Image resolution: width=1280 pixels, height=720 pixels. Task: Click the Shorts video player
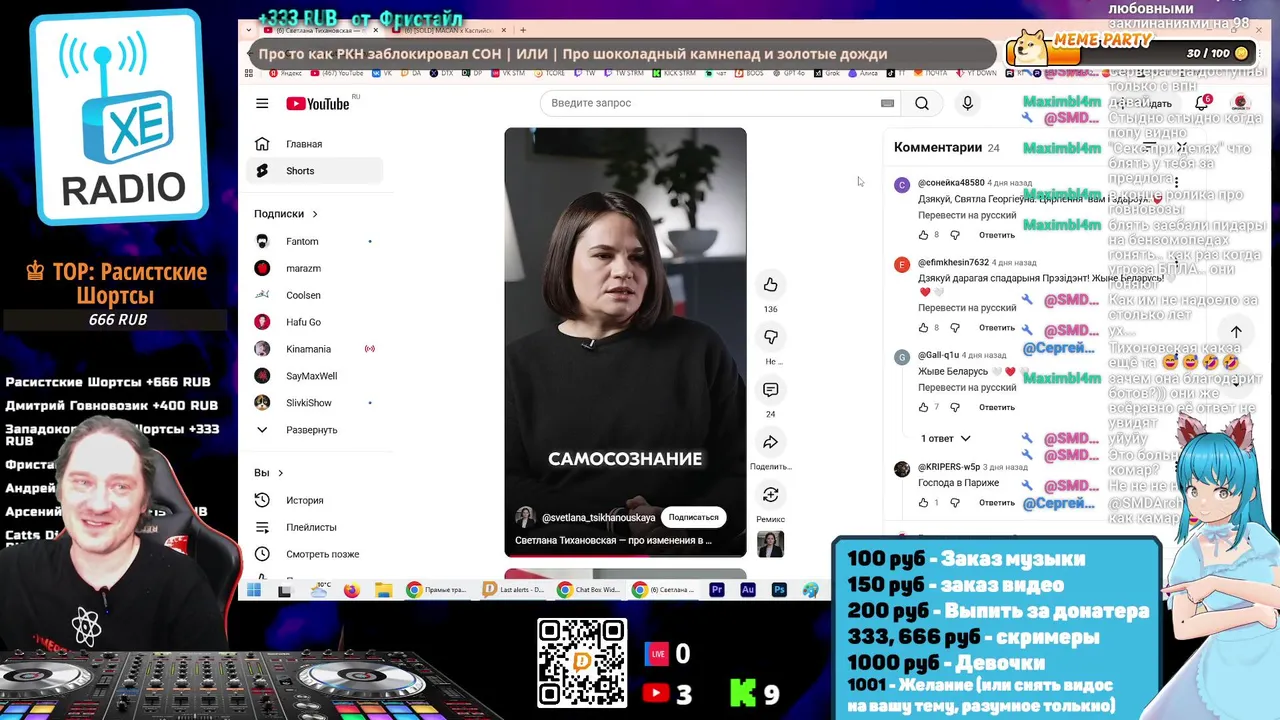[x=625, y=342]
